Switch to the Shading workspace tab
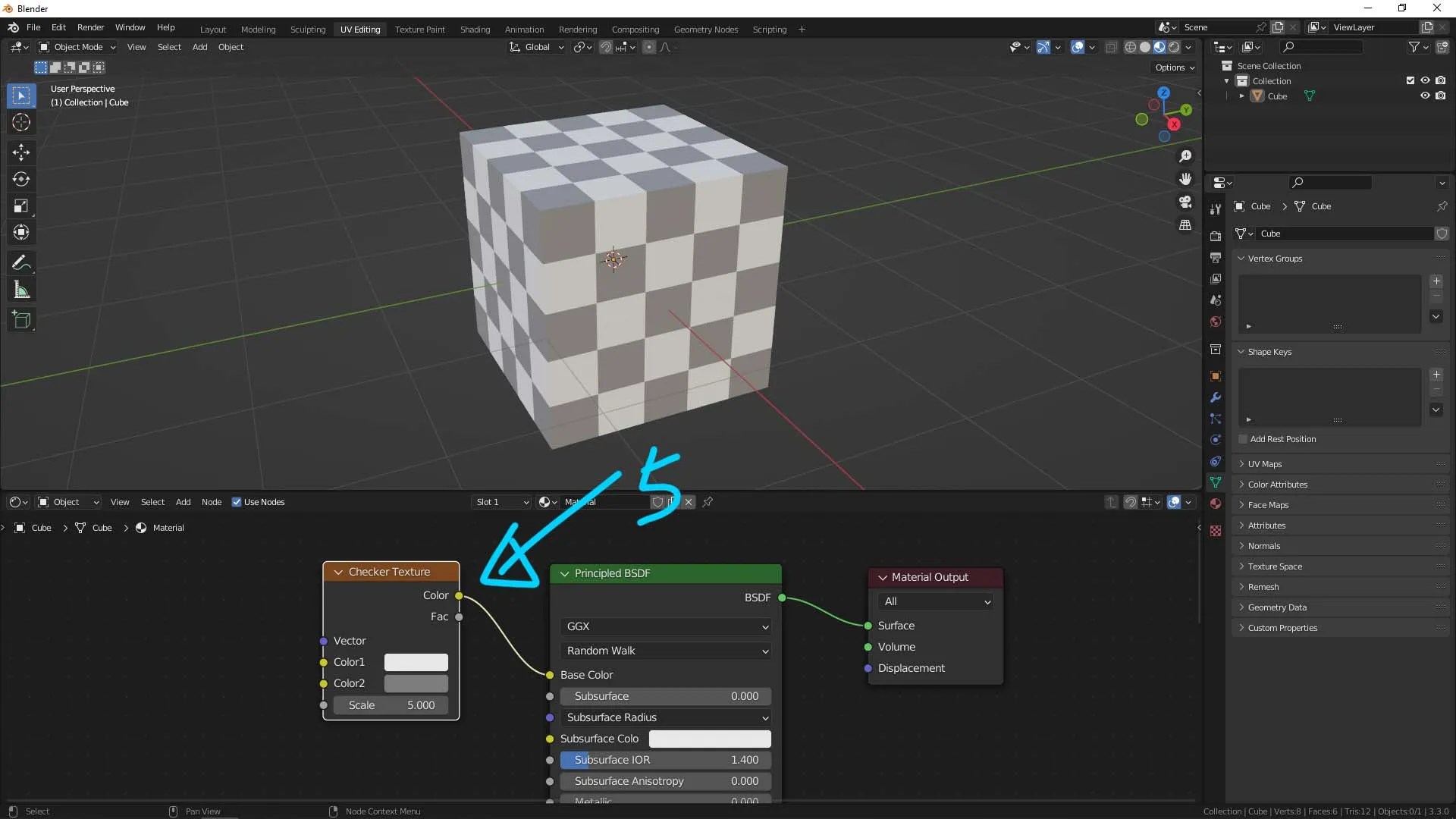Image resolution: width=1456 pixels, height=819 pixels. (x=475, y=29)
